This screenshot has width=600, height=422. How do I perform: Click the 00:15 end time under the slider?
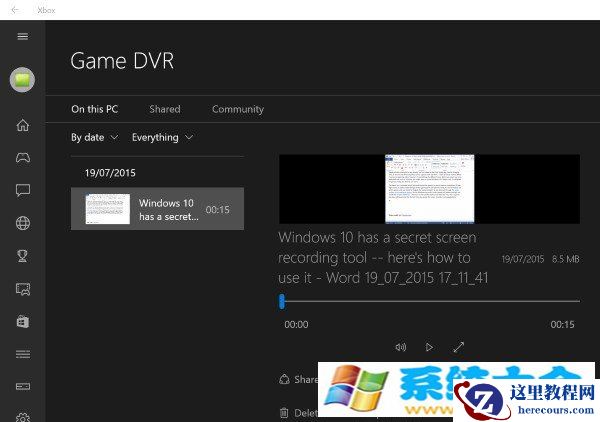[x=562, y=324]
